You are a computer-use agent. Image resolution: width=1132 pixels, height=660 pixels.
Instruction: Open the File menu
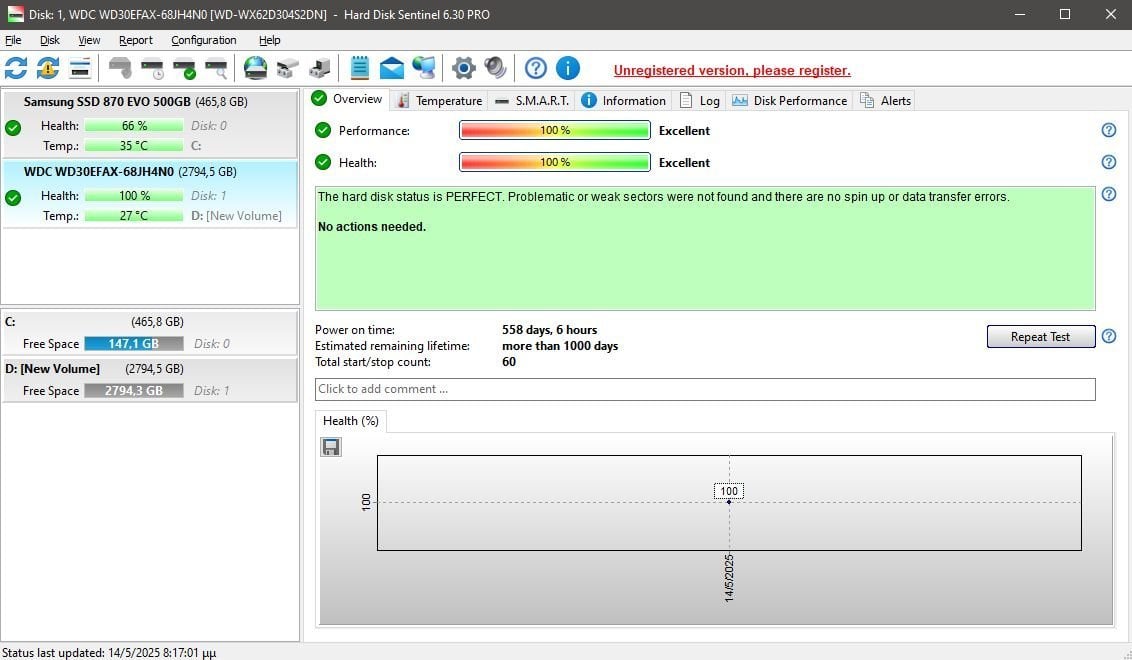click(13, 40)
